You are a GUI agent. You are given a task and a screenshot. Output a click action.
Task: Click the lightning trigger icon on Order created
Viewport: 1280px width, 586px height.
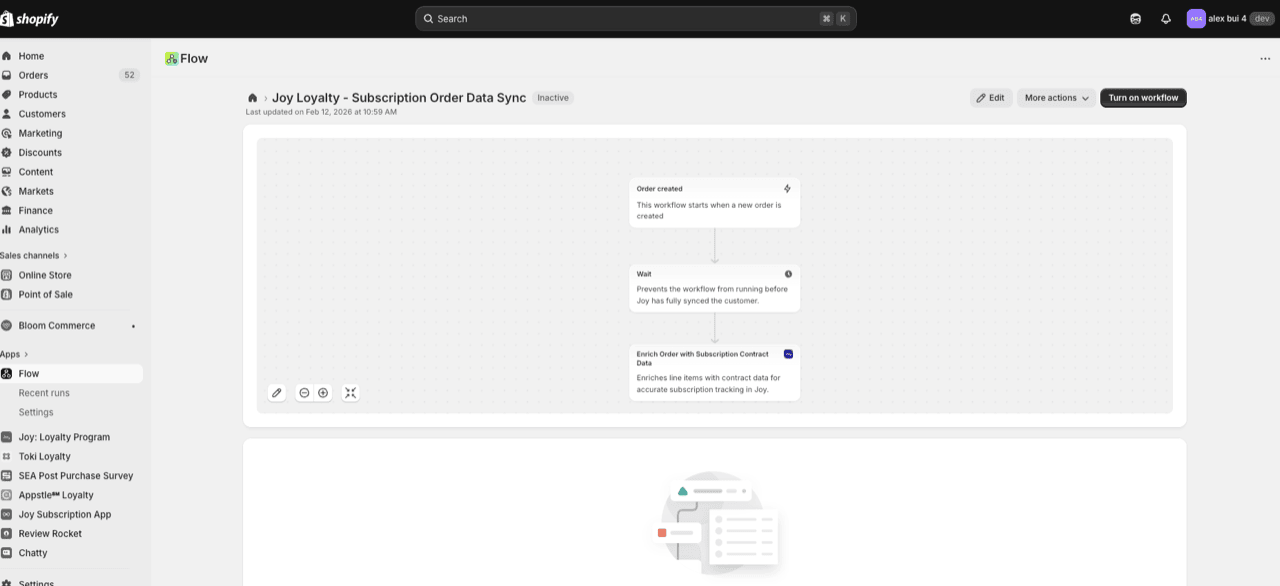click(x=787, y=189)
